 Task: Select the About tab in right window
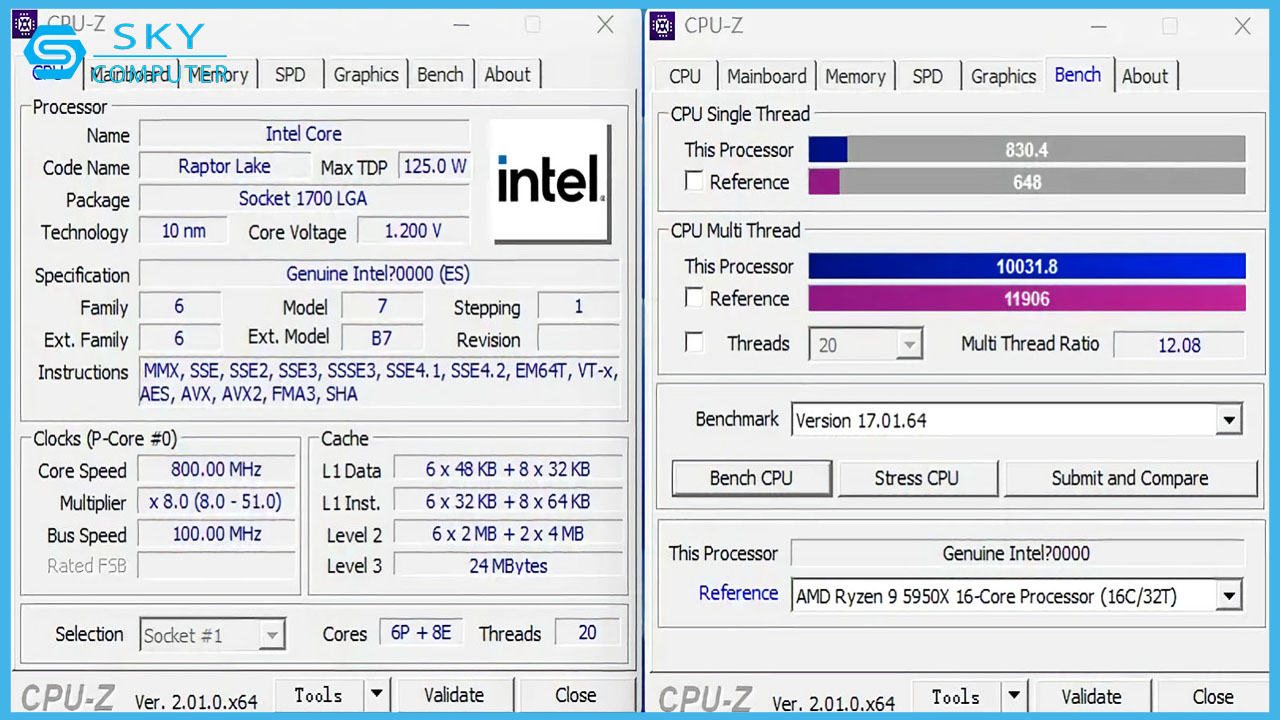click(x=1145, y=76)
